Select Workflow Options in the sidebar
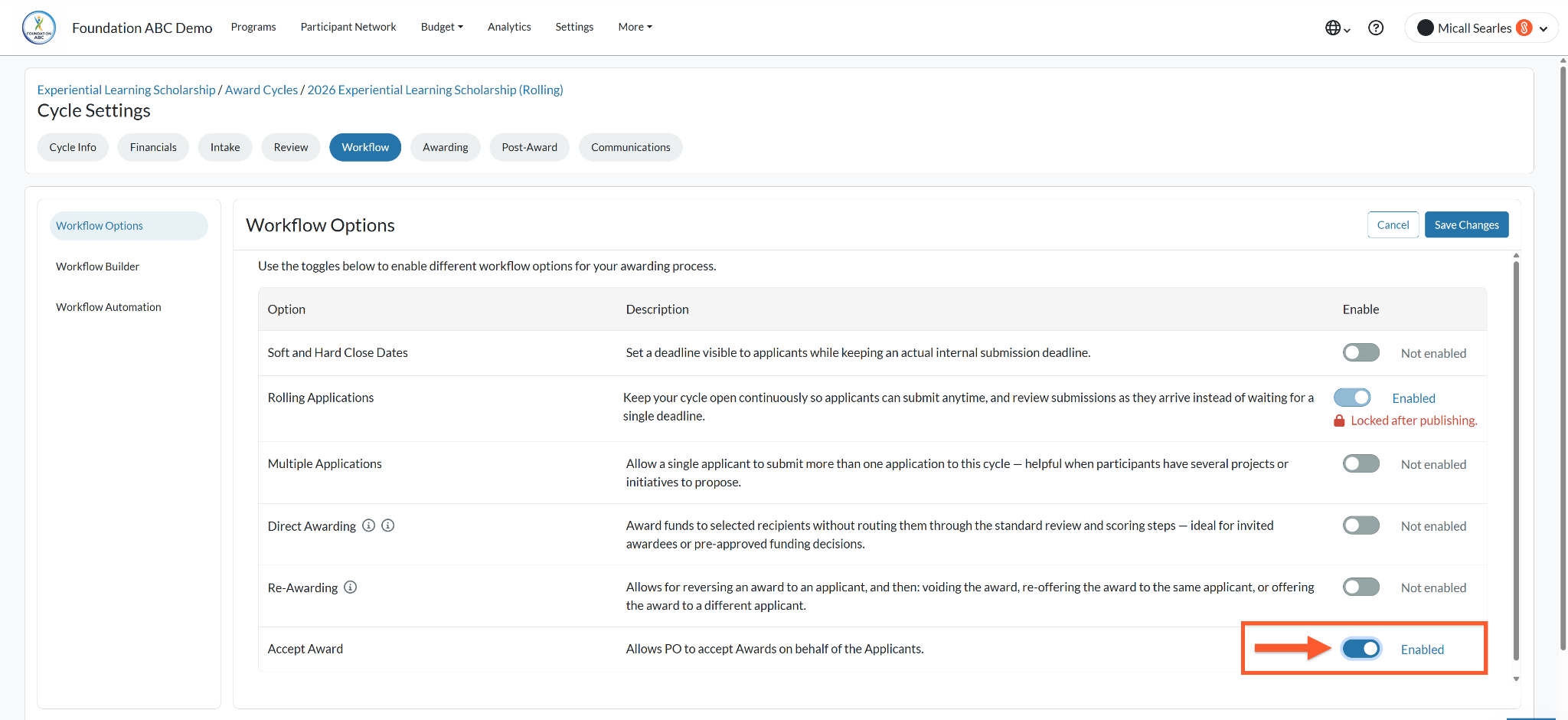This screenshot has width=1568, height=720. 129,226
